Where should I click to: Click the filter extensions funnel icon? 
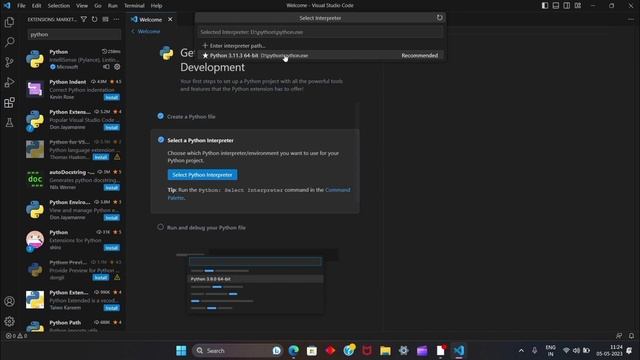coord(84,19)
